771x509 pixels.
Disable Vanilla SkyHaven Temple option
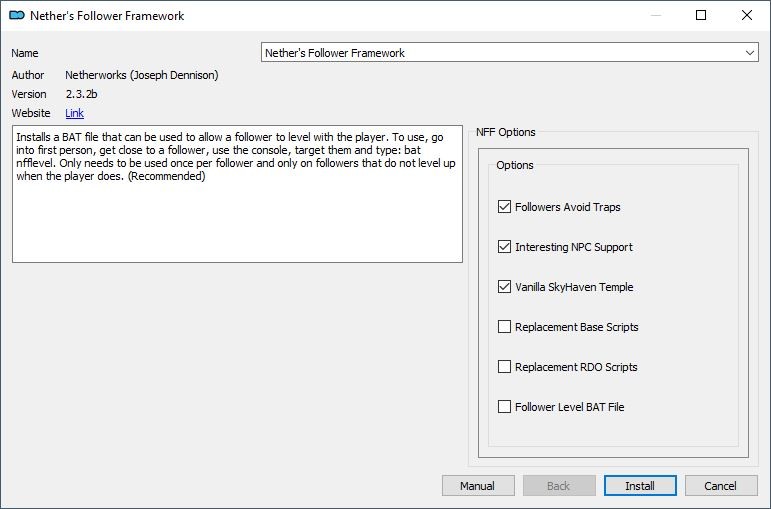[x=504, y=286]
